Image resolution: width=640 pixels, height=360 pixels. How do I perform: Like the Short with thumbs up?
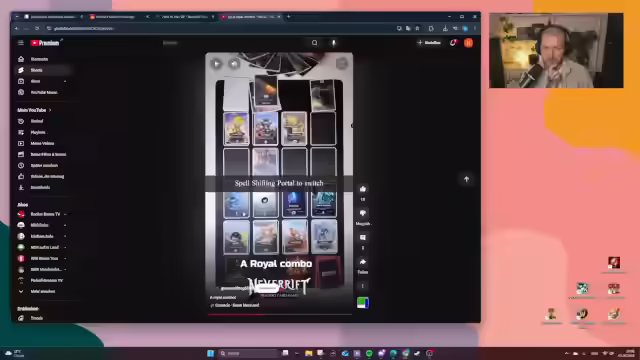[362, 189]
